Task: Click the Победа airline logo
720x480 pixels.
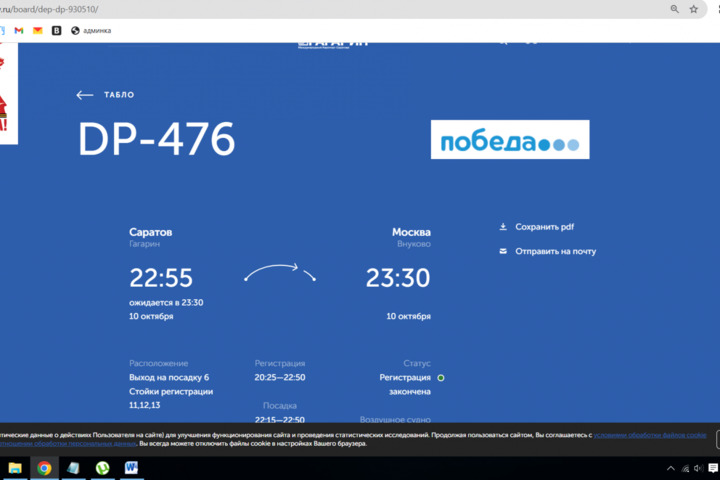Action: [510, 140]
